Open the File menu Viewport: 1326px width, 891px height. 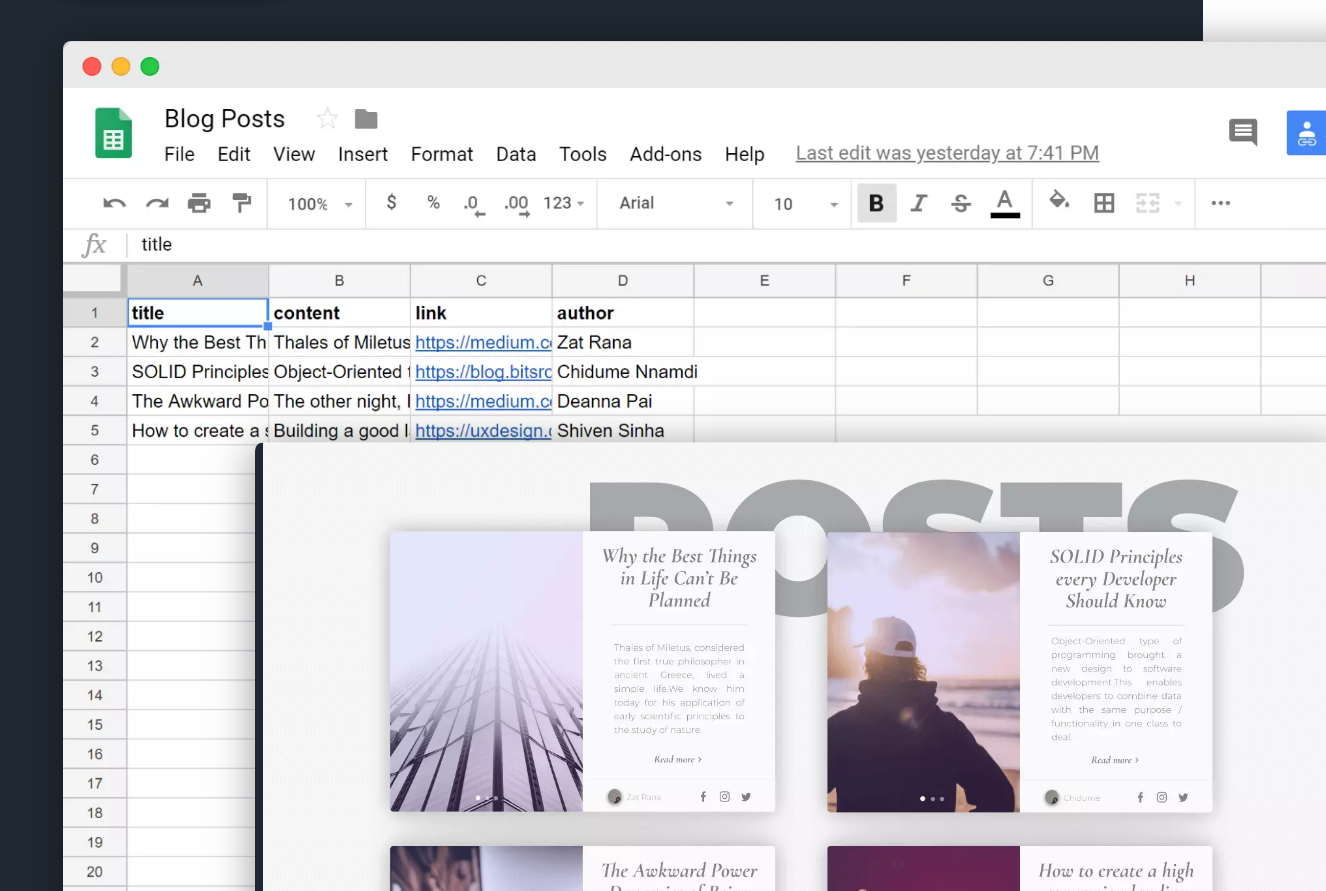tap(179, 154)
